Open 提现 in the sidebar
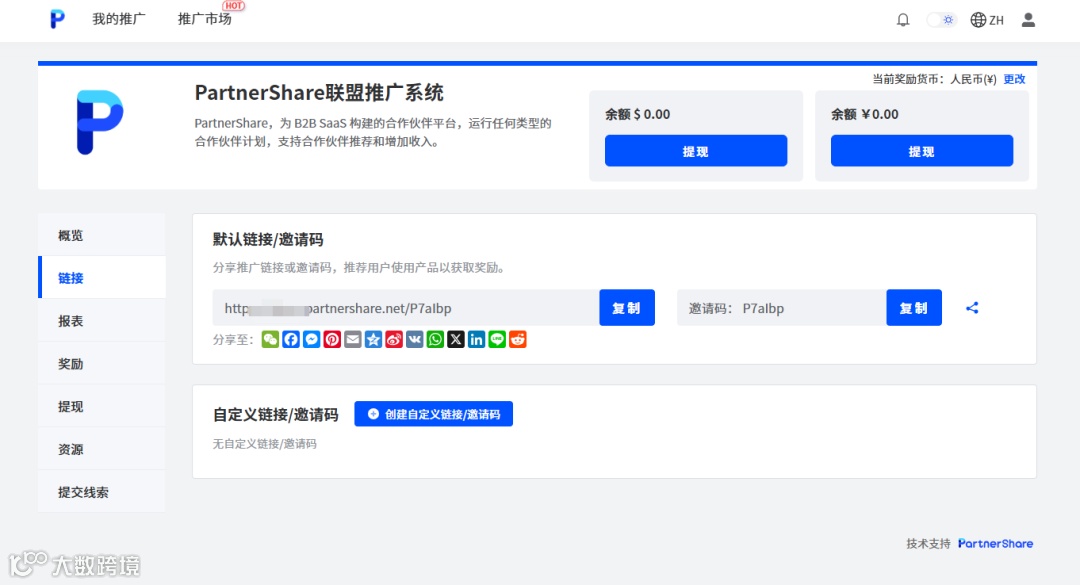1080x585 pixels. 102,406
